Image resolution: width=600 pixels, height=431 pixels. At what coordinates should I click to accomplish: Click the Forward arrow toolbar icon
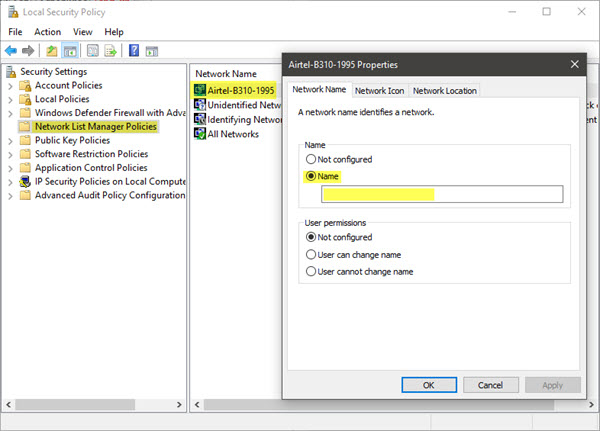click(28, 51)
